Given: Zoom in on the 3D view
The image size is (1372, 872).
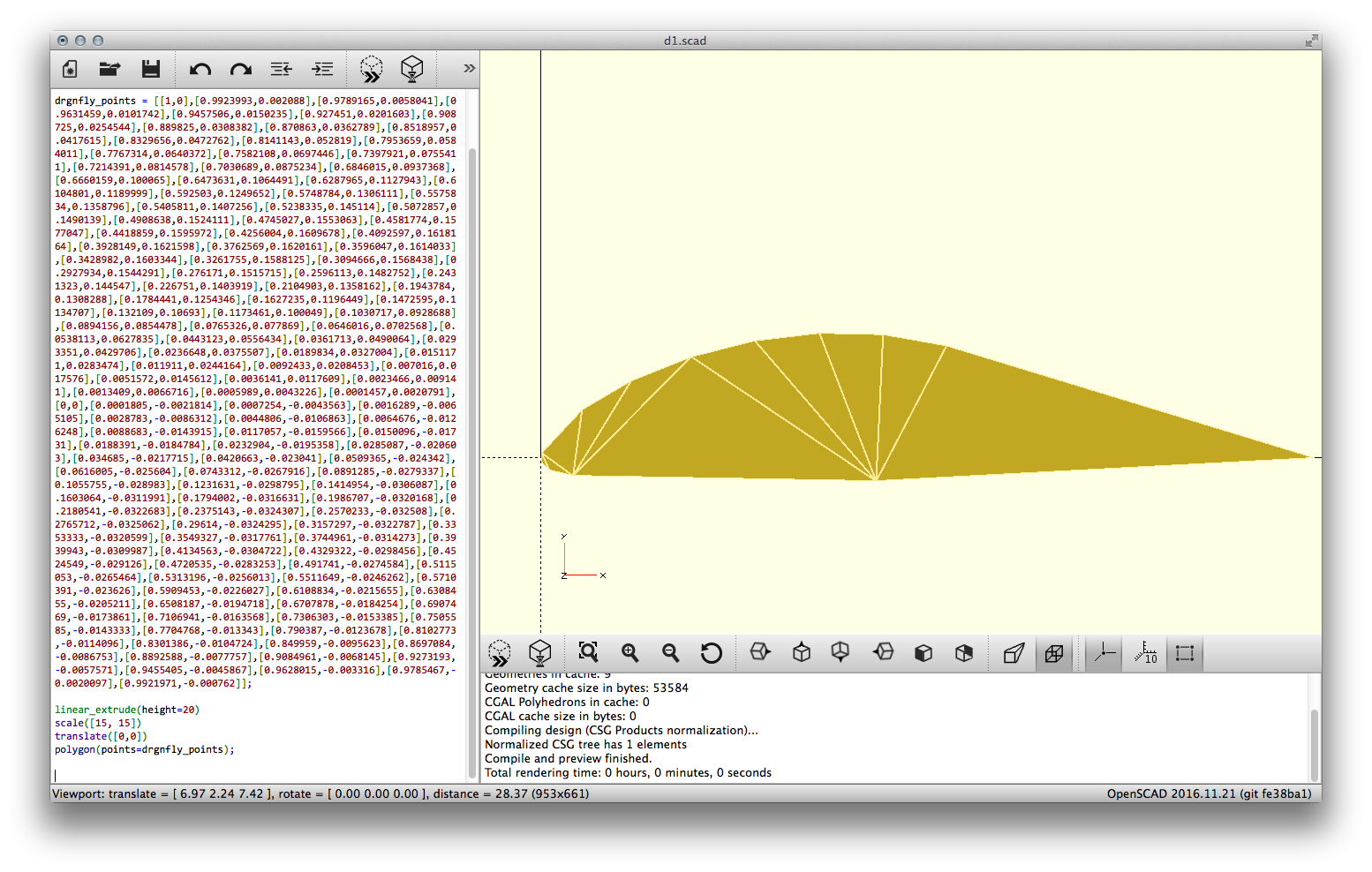Looking at the screenshot, I should pos(629,653).
